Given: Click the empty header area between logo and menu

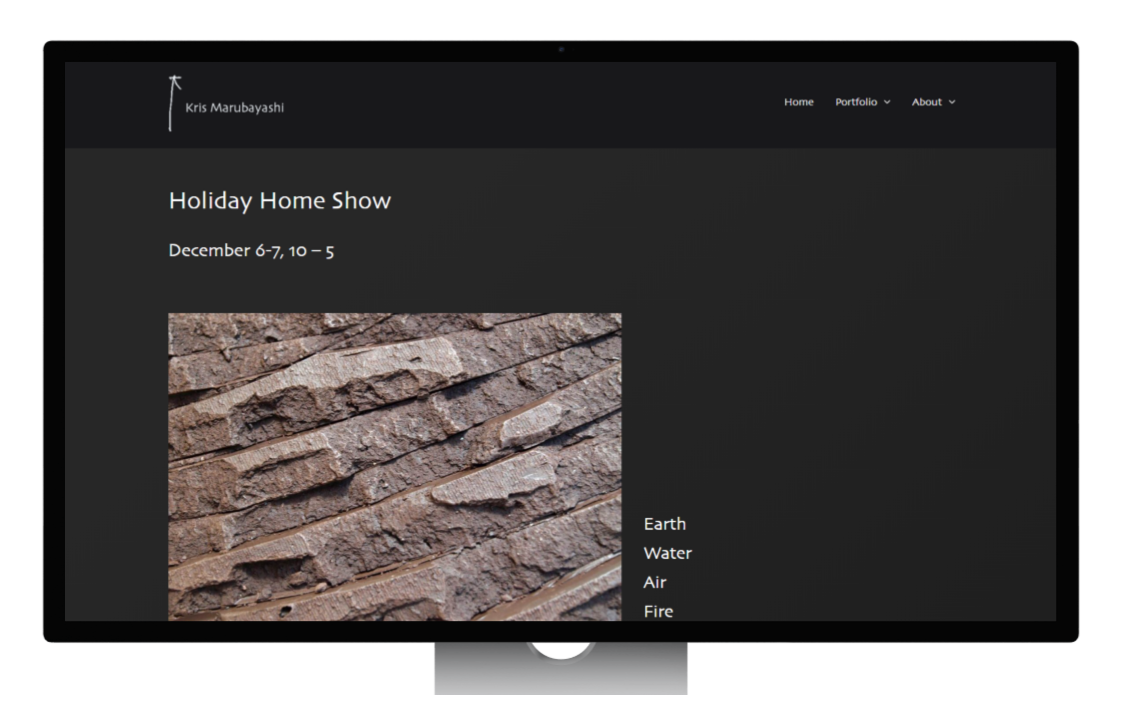Looking at the screenshot, I should (x=530, y=104).
